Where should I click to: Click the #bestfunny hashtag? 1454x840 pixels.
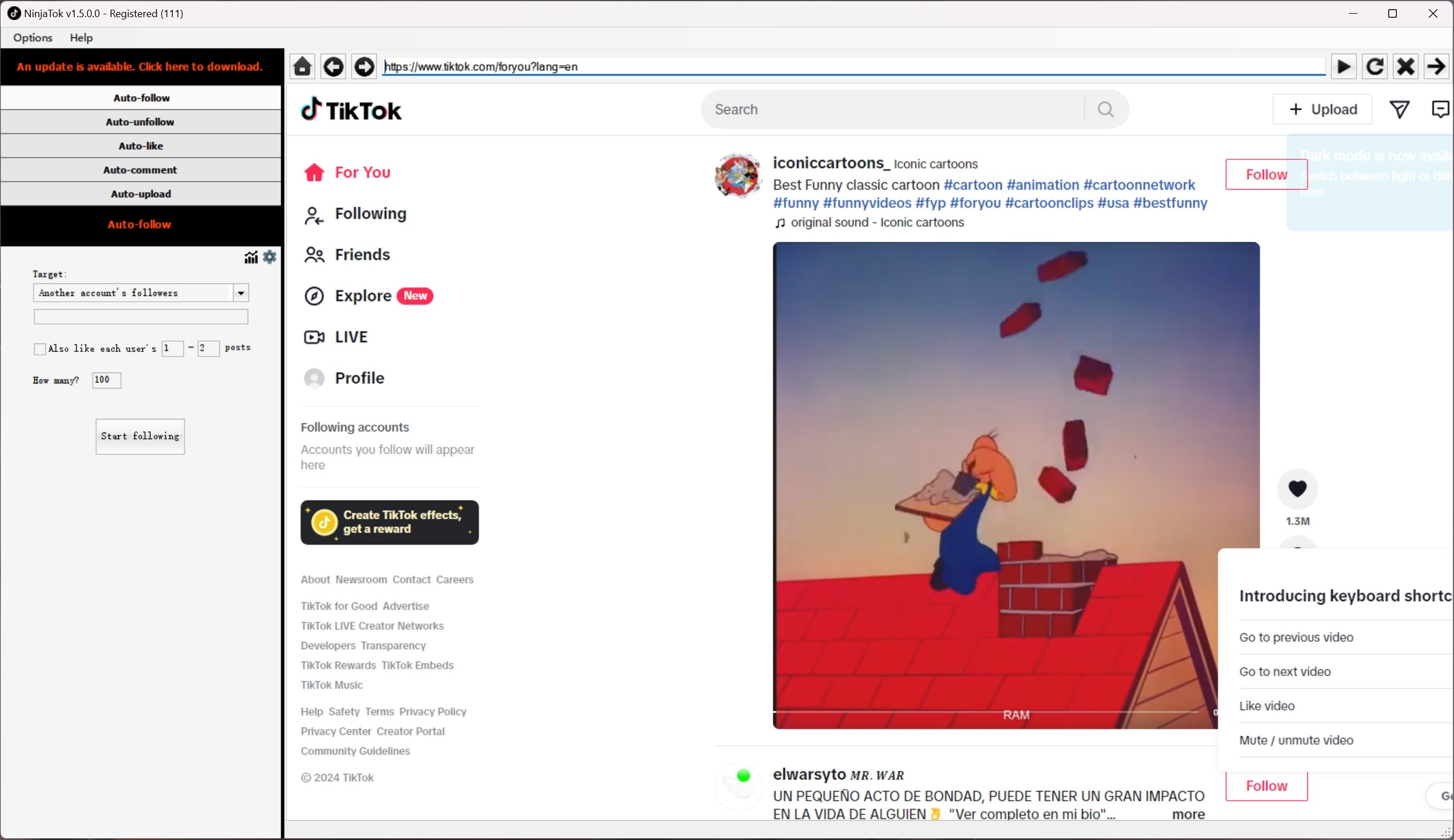[1170, 203]
